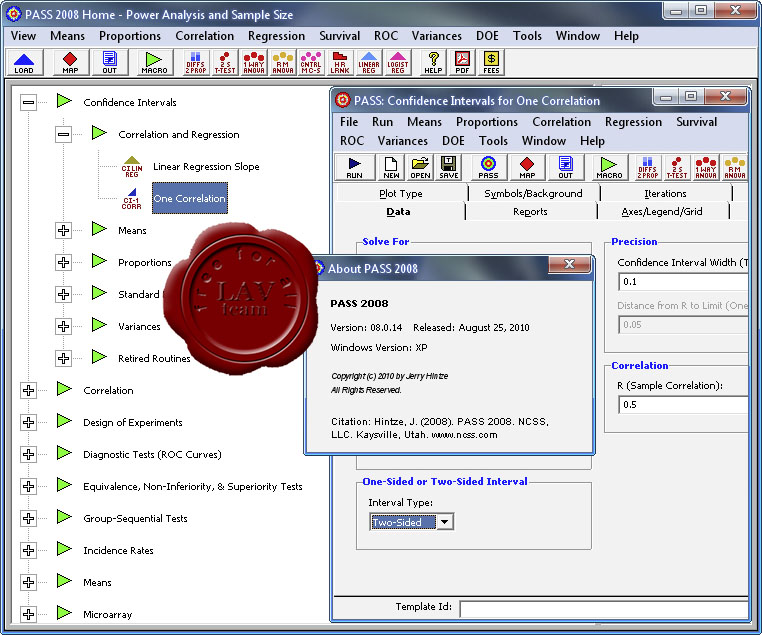762x635 pixels.
Task: Select the Microarray tree item
Action: click(107, 615)
